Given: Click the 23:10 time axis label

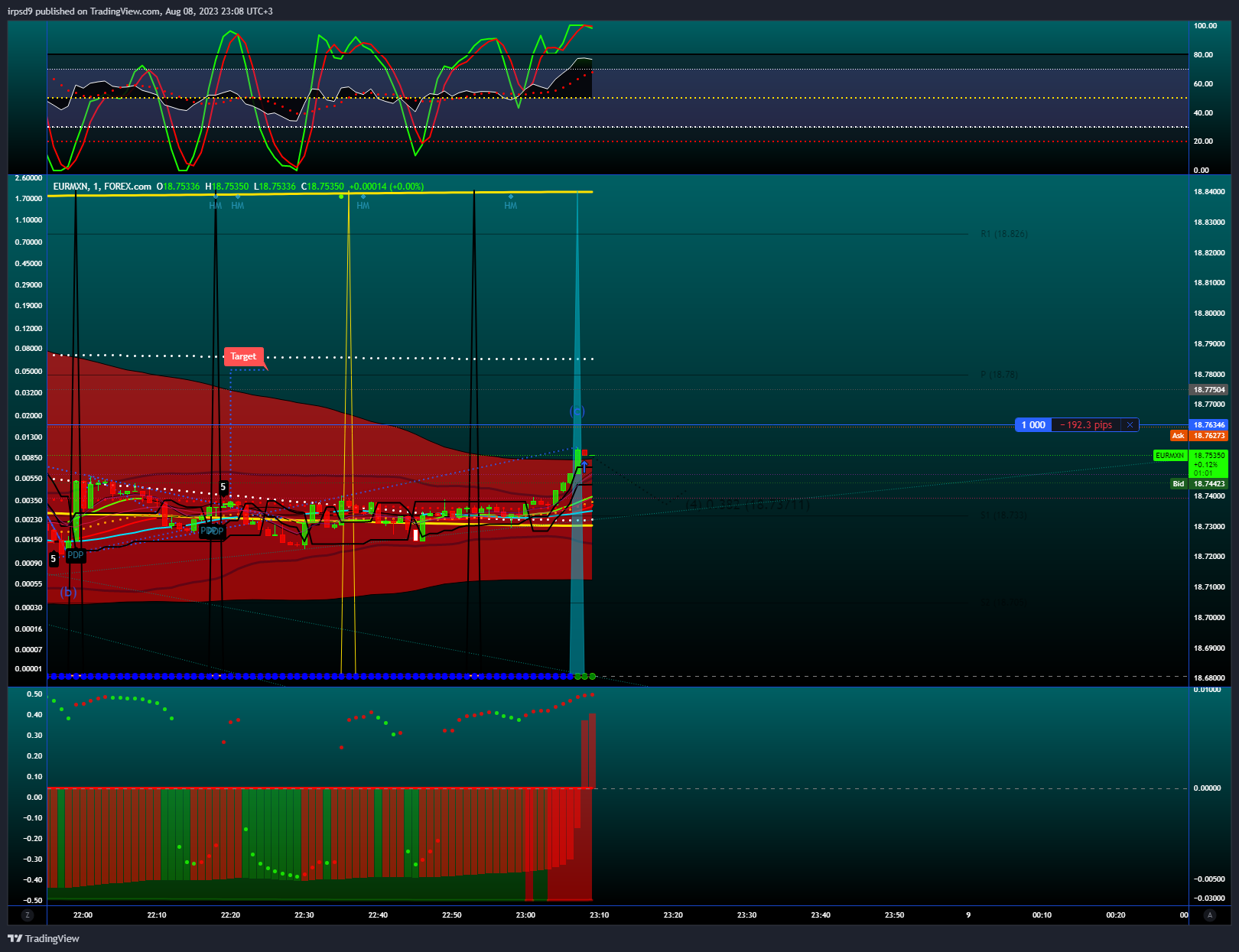Looking at the screenshot, I should pyautogui.click(x=599, y=915).
